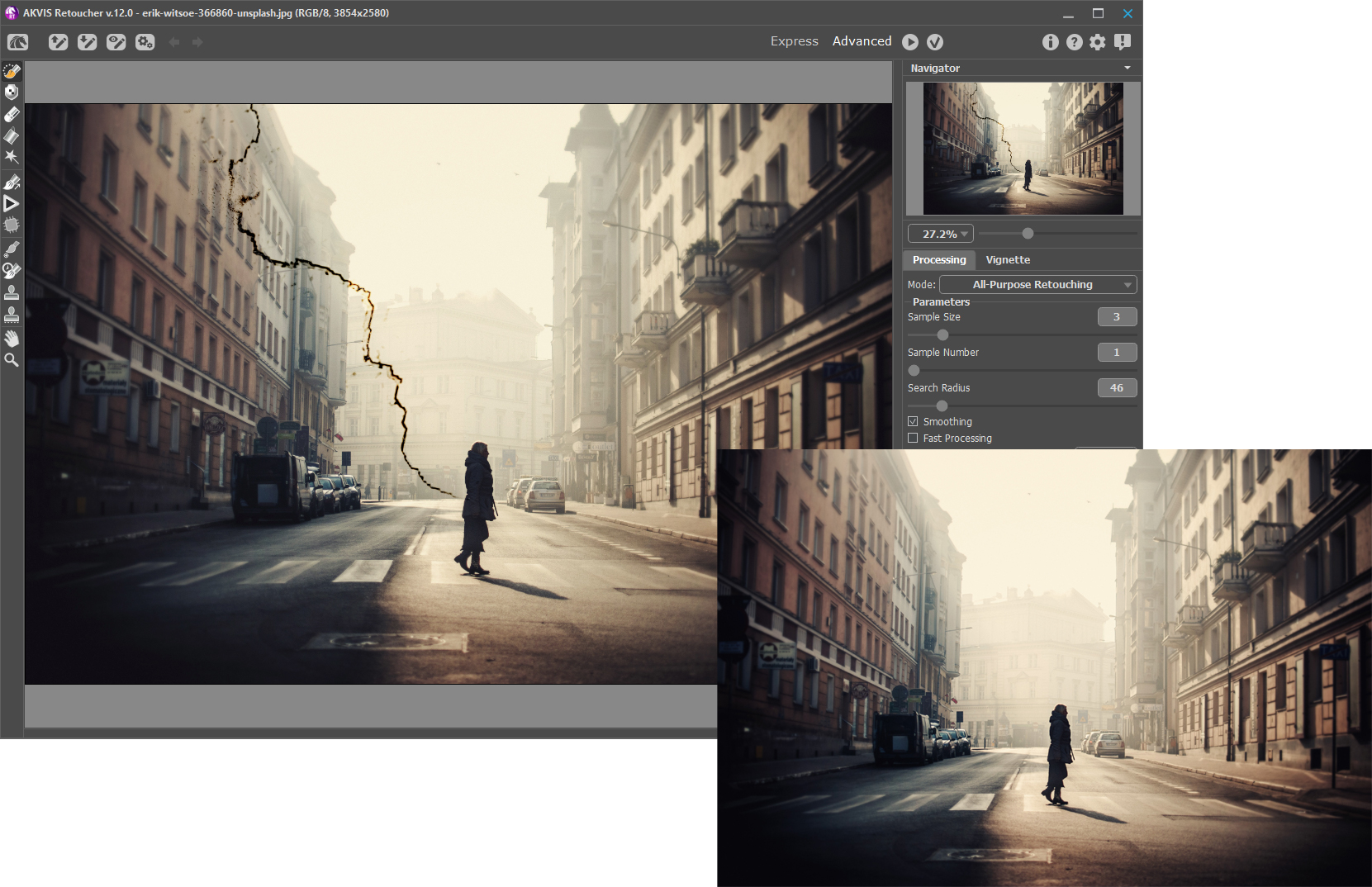Open the Preferences gear icon
Image resolution: width=1372 pixels, height=887 pixels.
[1097, 42]
